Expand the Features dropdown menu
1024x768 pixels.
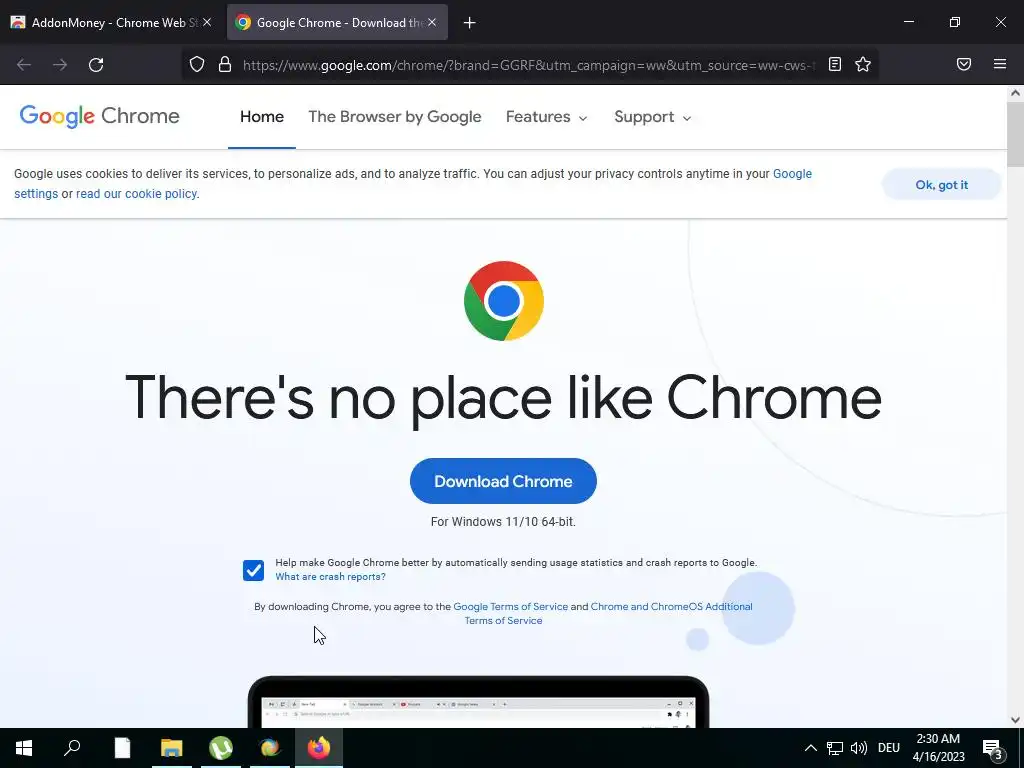[x=547, y=117]
